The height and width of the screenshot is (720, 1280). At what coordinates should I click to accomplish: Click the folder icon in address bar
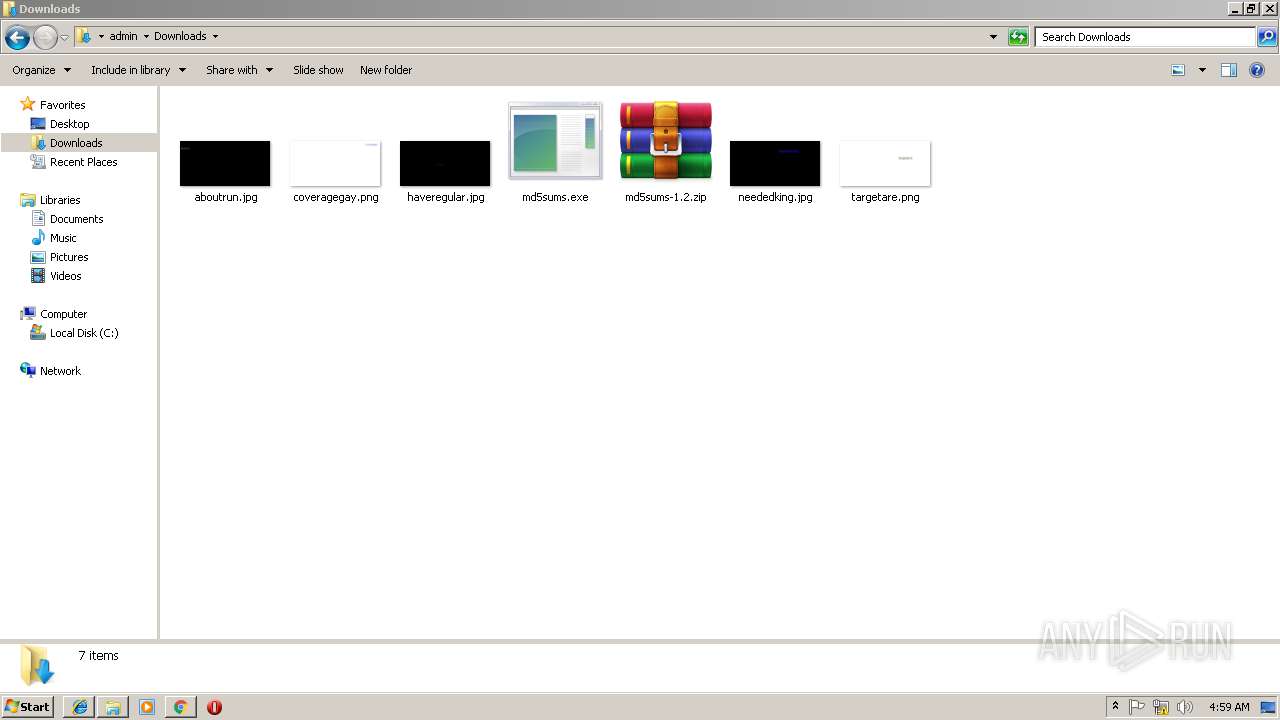click(85, 36)
